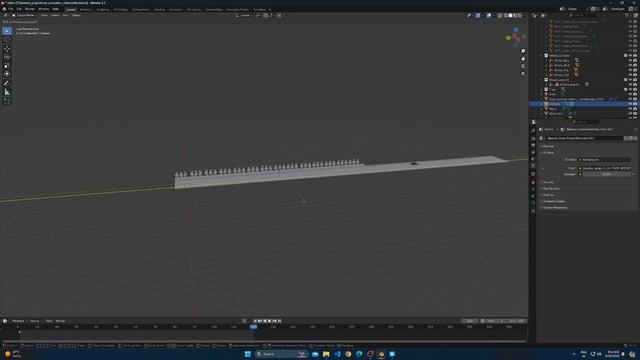Collapse the wheels collection in outliner
640x360 pixels.
[542, 56]
